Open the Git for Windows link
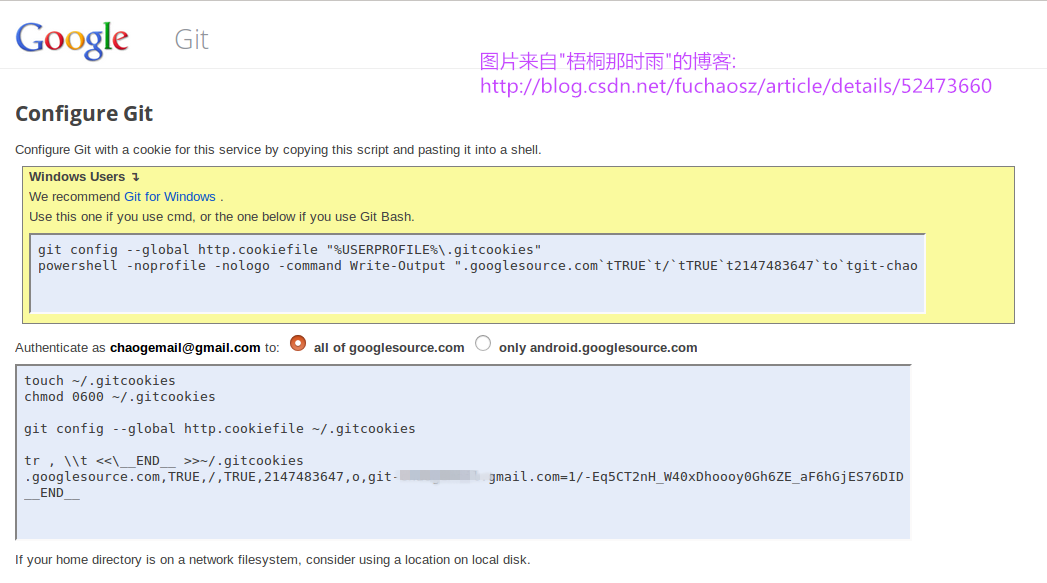This screenshot has height=583, width=1047. pyautogui.click(x=170, y=197)
